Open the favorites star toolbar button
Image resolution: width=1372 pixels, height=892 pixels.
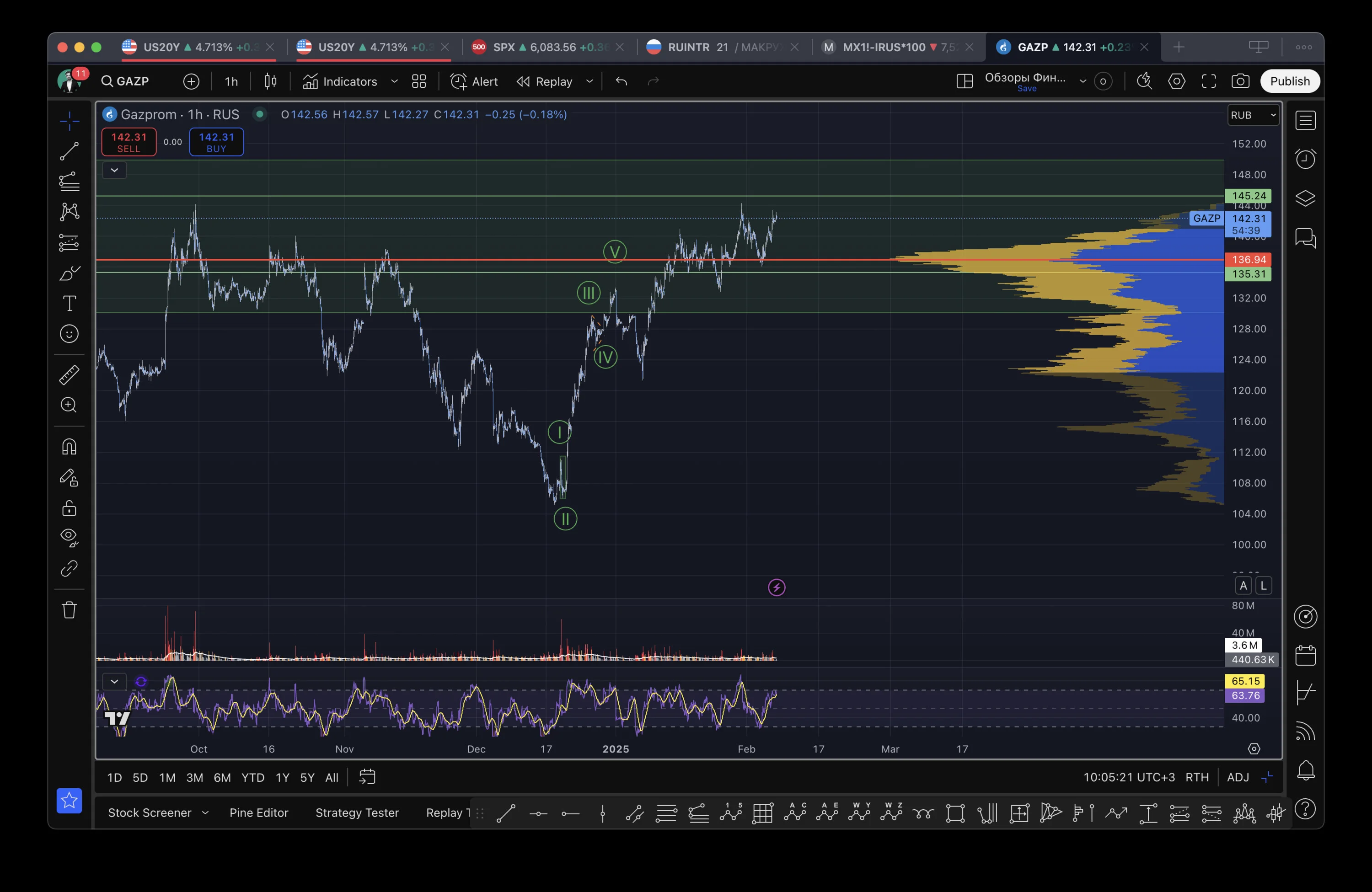coord(69,801)
